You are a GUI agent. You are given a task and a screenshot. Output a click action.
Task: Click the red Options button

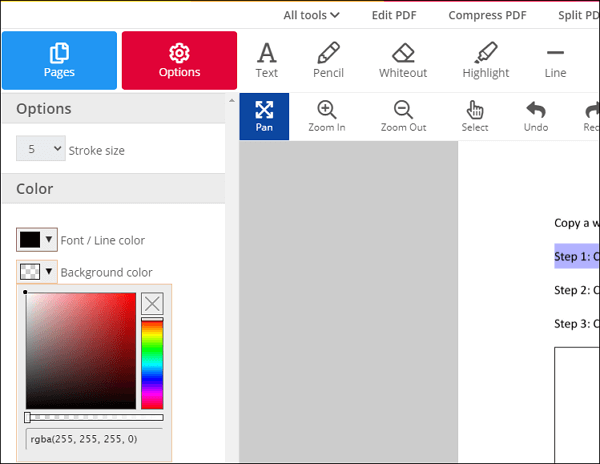[x=179, y=60]
